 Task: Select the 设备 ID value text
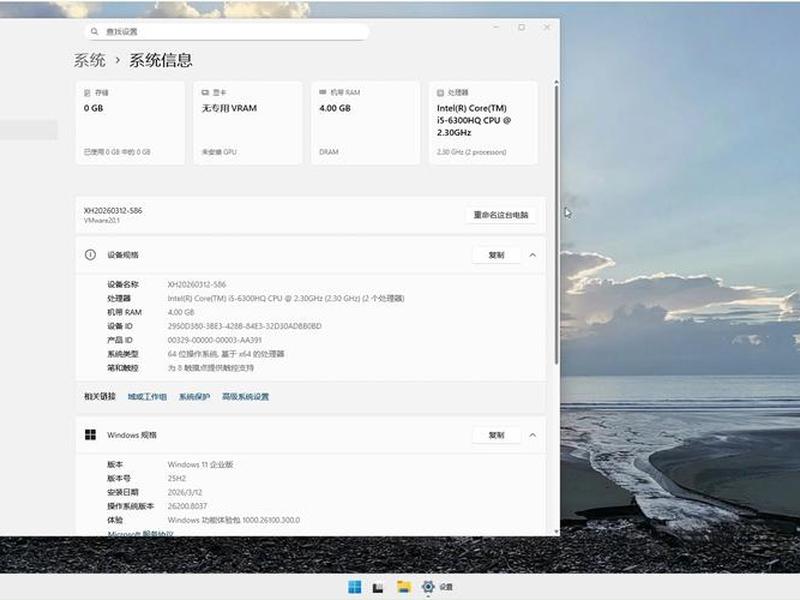pos(244,326)
